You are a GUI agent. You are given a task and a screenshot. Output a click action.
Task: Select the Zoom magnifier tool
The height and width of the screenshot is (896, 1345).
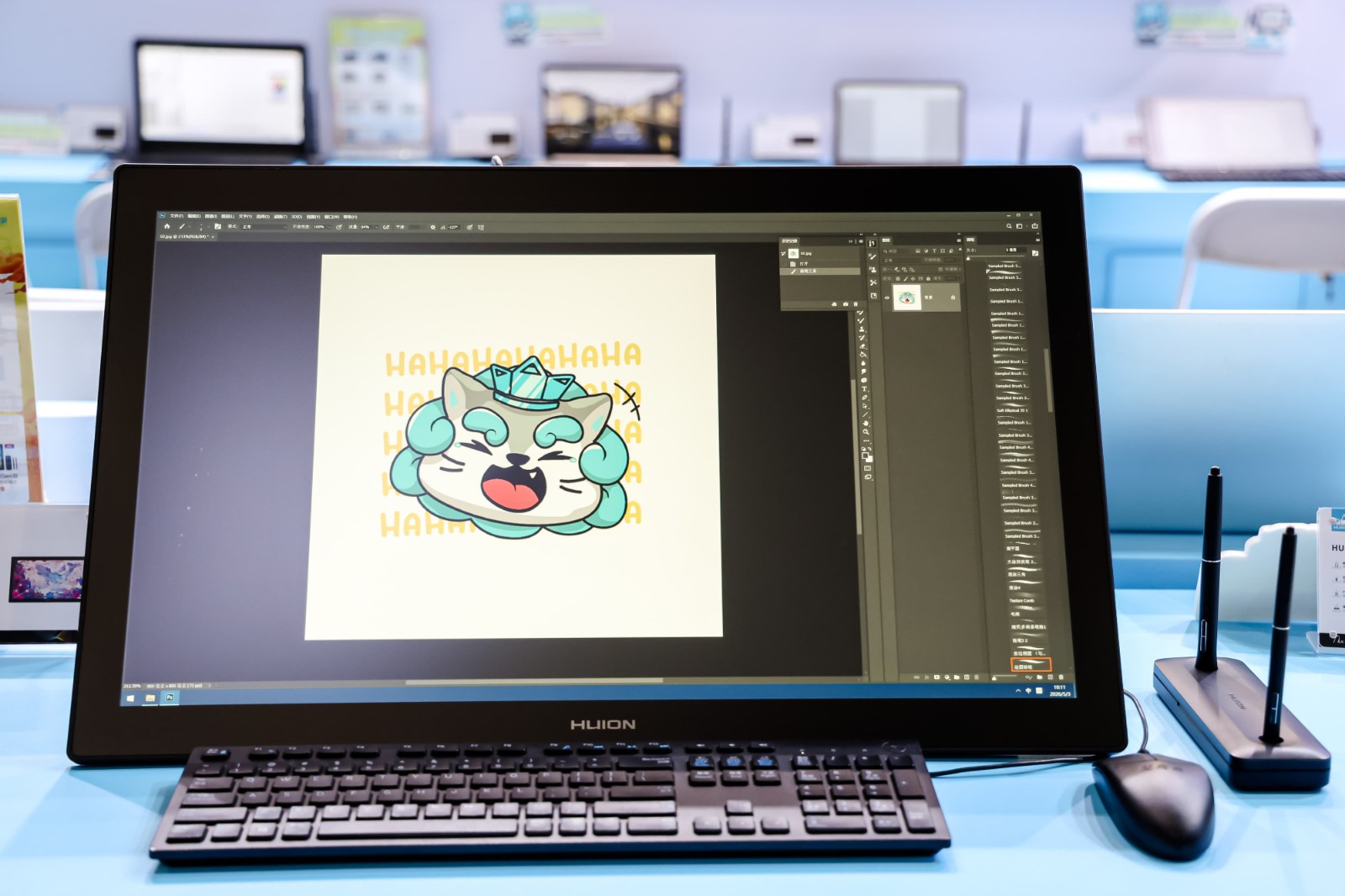(866, 431)
